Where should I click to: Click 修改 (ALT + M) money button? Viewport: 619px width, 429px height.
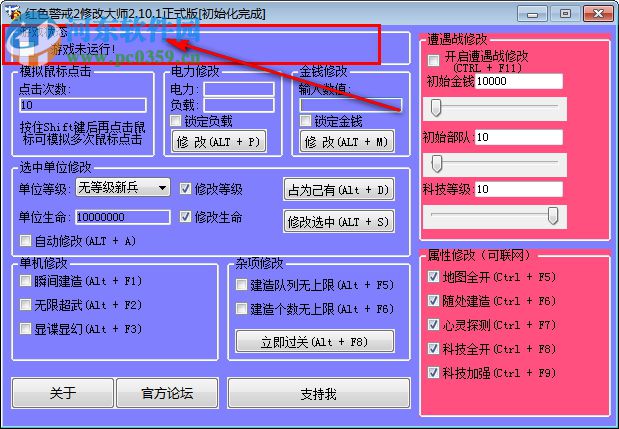(x=347, y=142)
